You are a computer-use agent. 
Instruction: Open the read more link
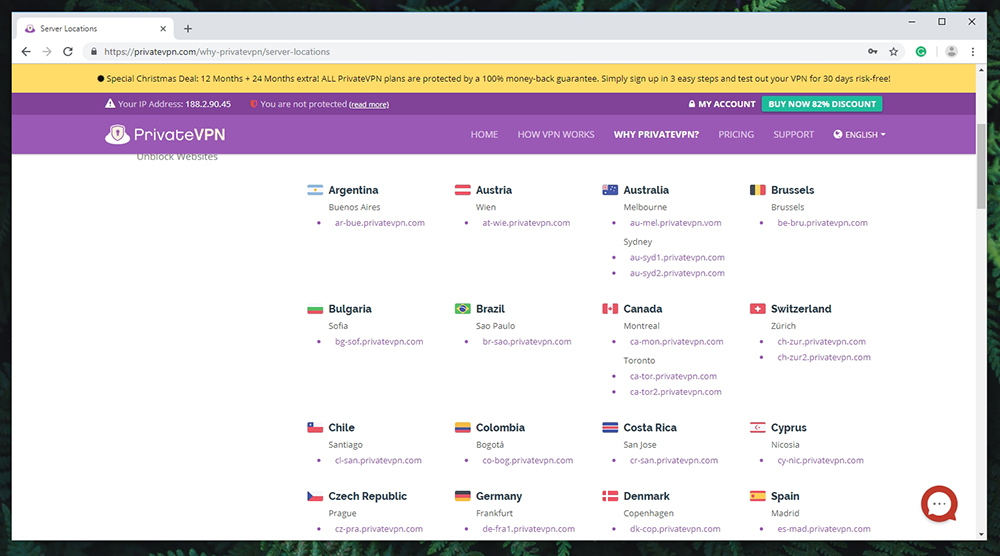[369, 105]
